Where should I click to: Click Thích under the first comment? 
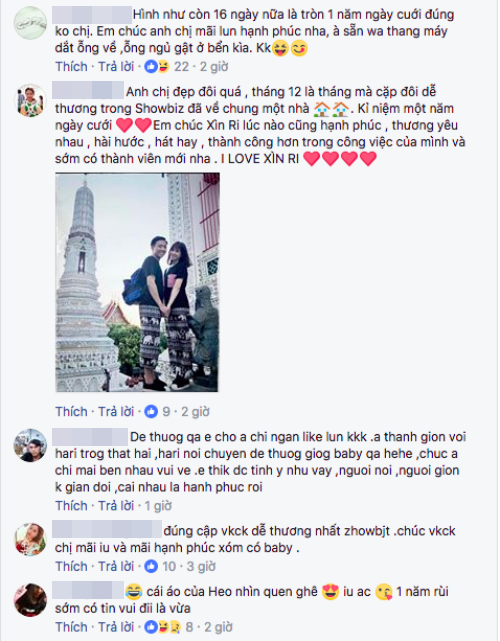pyautogui.click(x=71, y=66)
